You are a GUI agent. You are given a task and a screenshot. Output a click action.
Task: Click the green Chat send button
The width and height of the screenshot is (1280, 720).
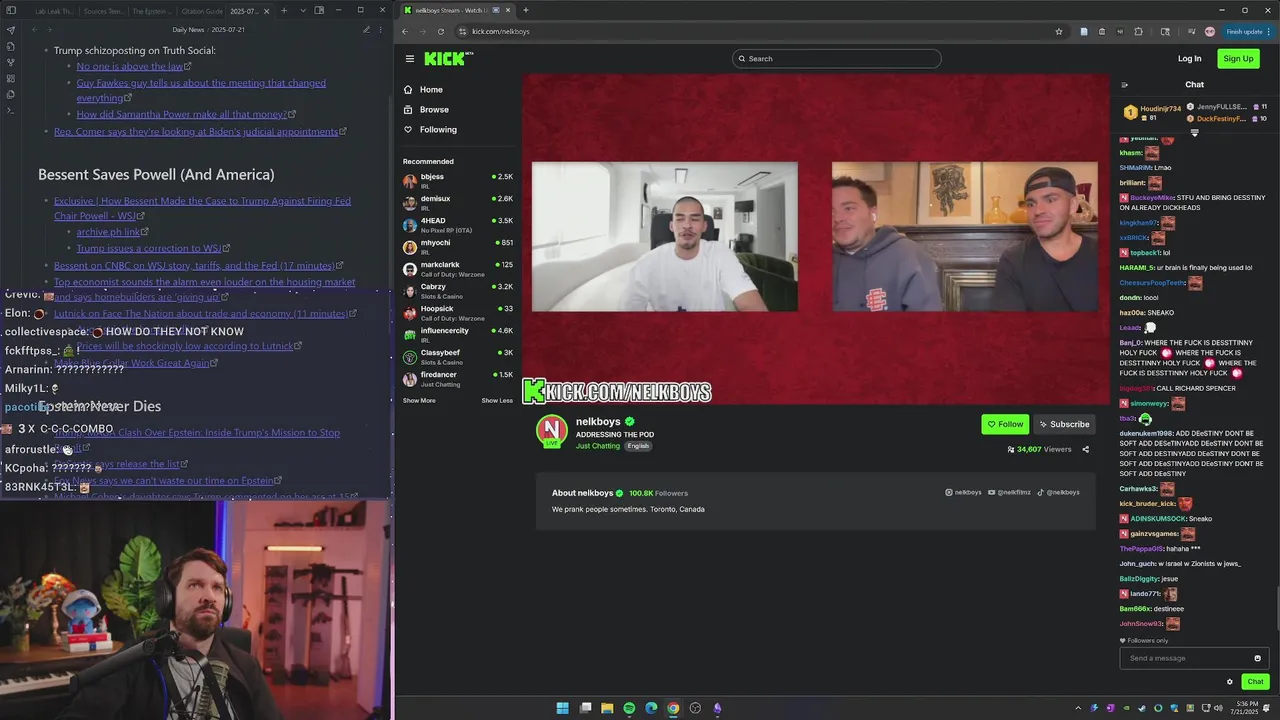coord(1255,682)
